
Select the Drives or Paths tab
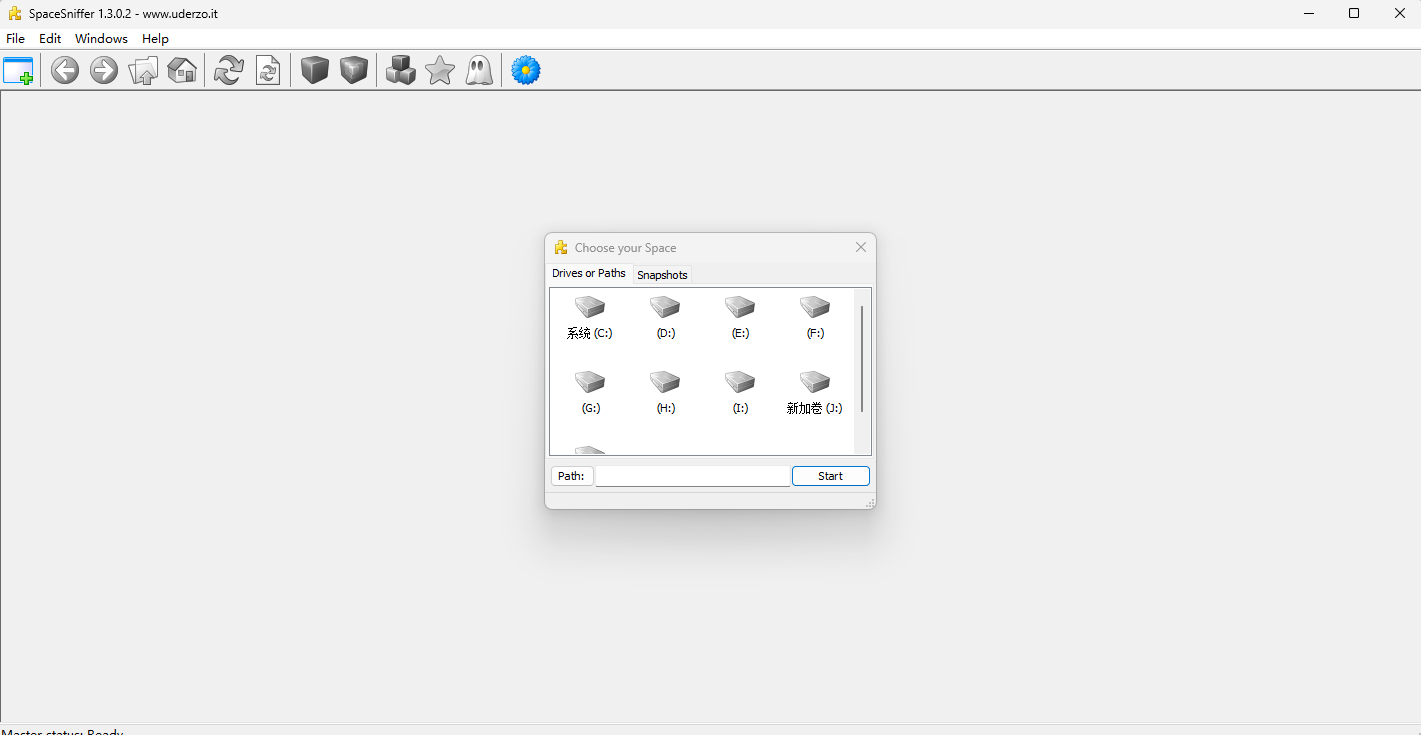tap(589, 274)
